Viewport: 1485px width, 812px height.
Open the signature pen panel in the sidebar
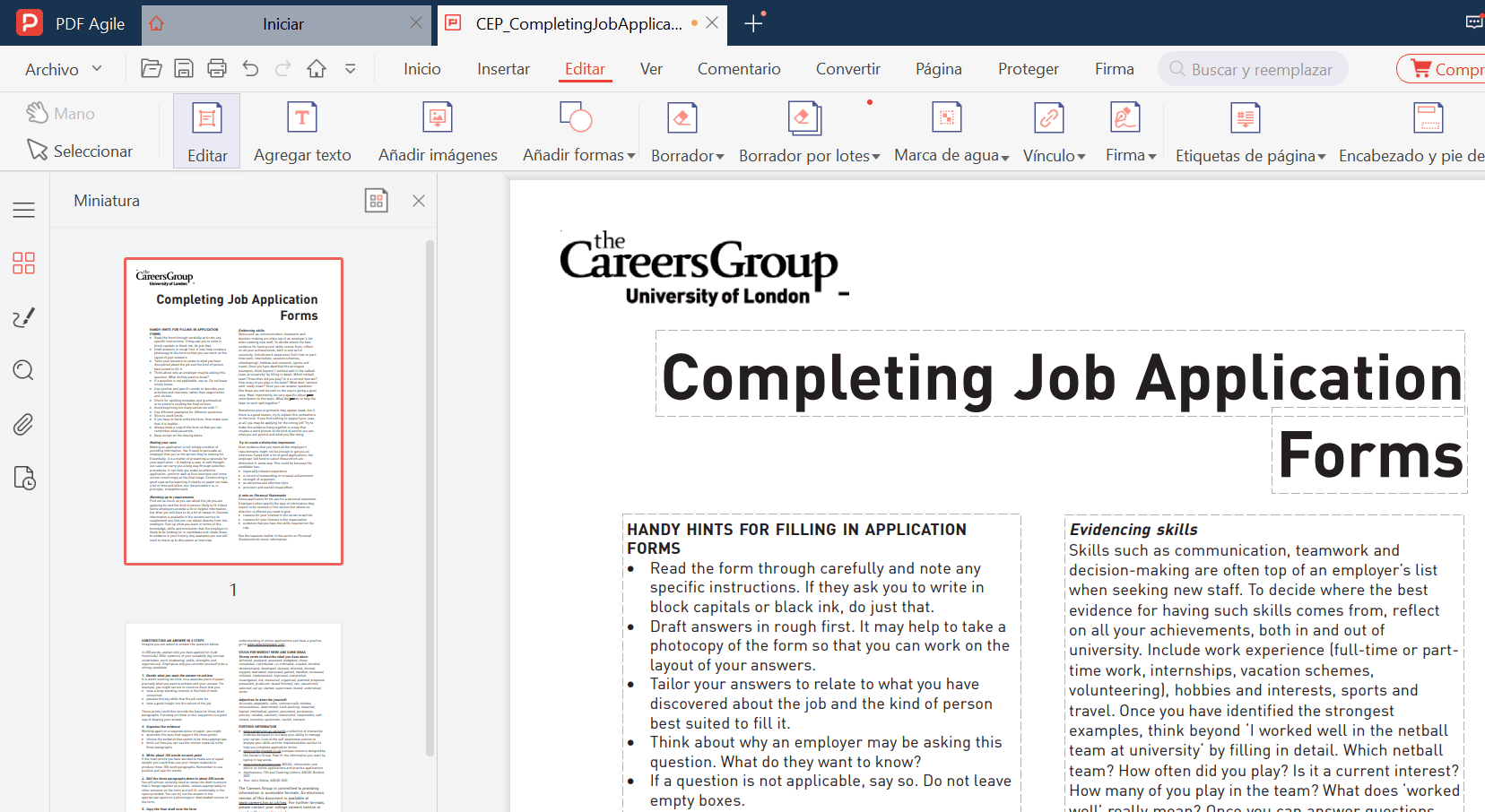[24, 316]
